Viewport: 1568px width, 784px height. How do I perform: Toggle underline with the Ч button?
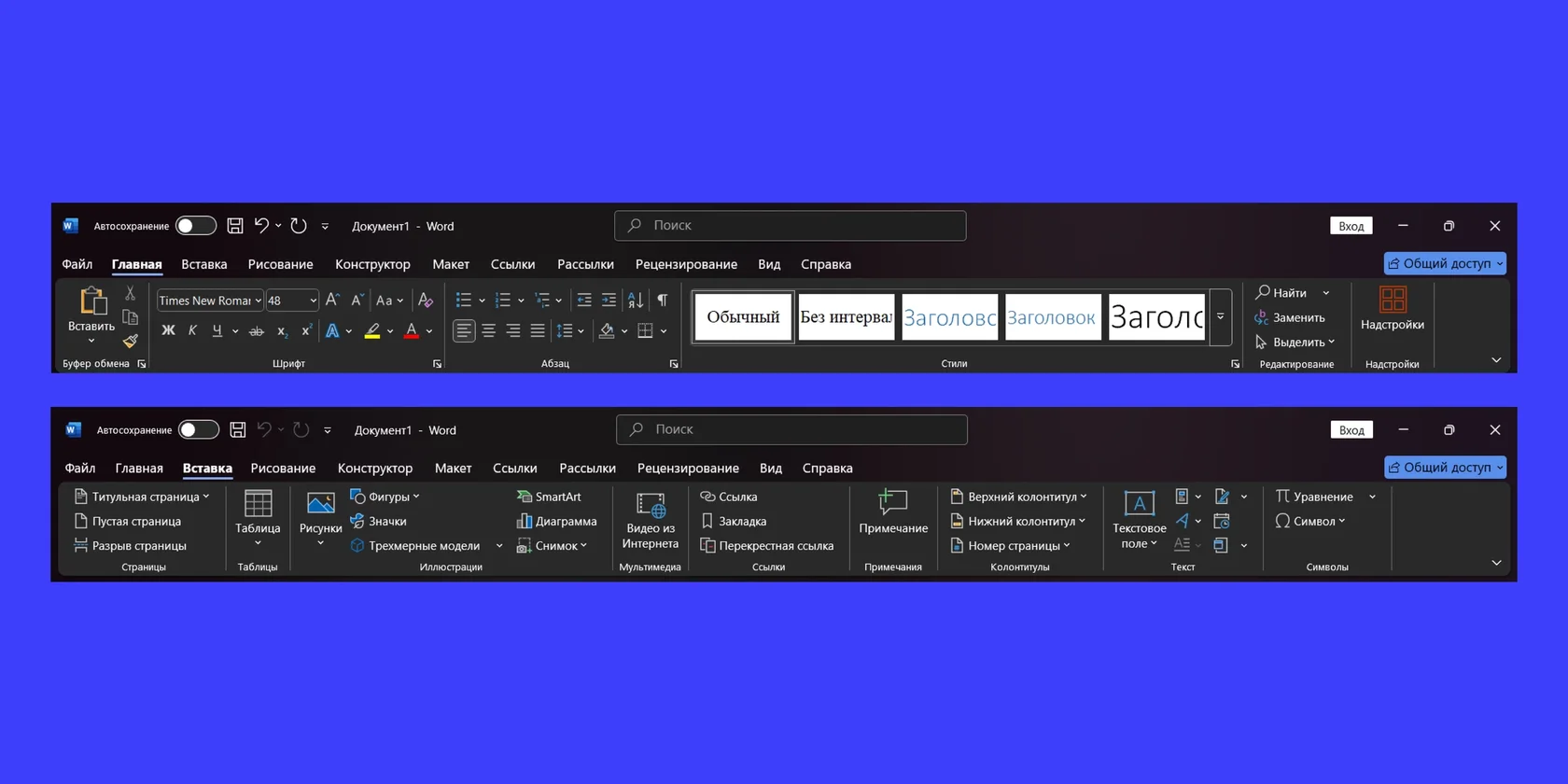(217, 330)
